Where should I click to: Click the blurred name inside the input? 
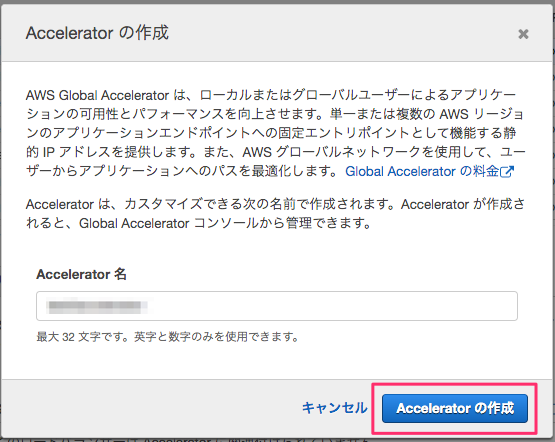[x=98, y=306]
